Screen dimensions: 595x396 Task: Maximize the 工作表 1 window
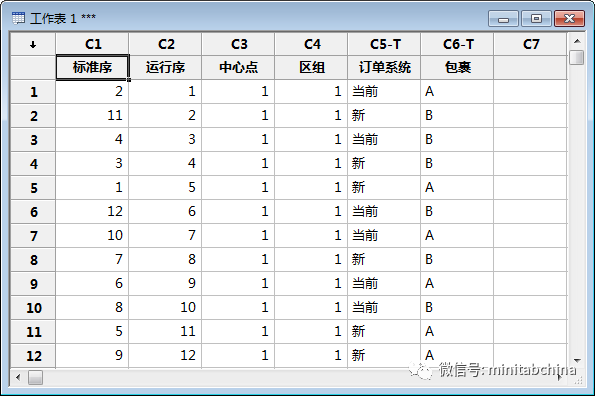tap(536, 19)
